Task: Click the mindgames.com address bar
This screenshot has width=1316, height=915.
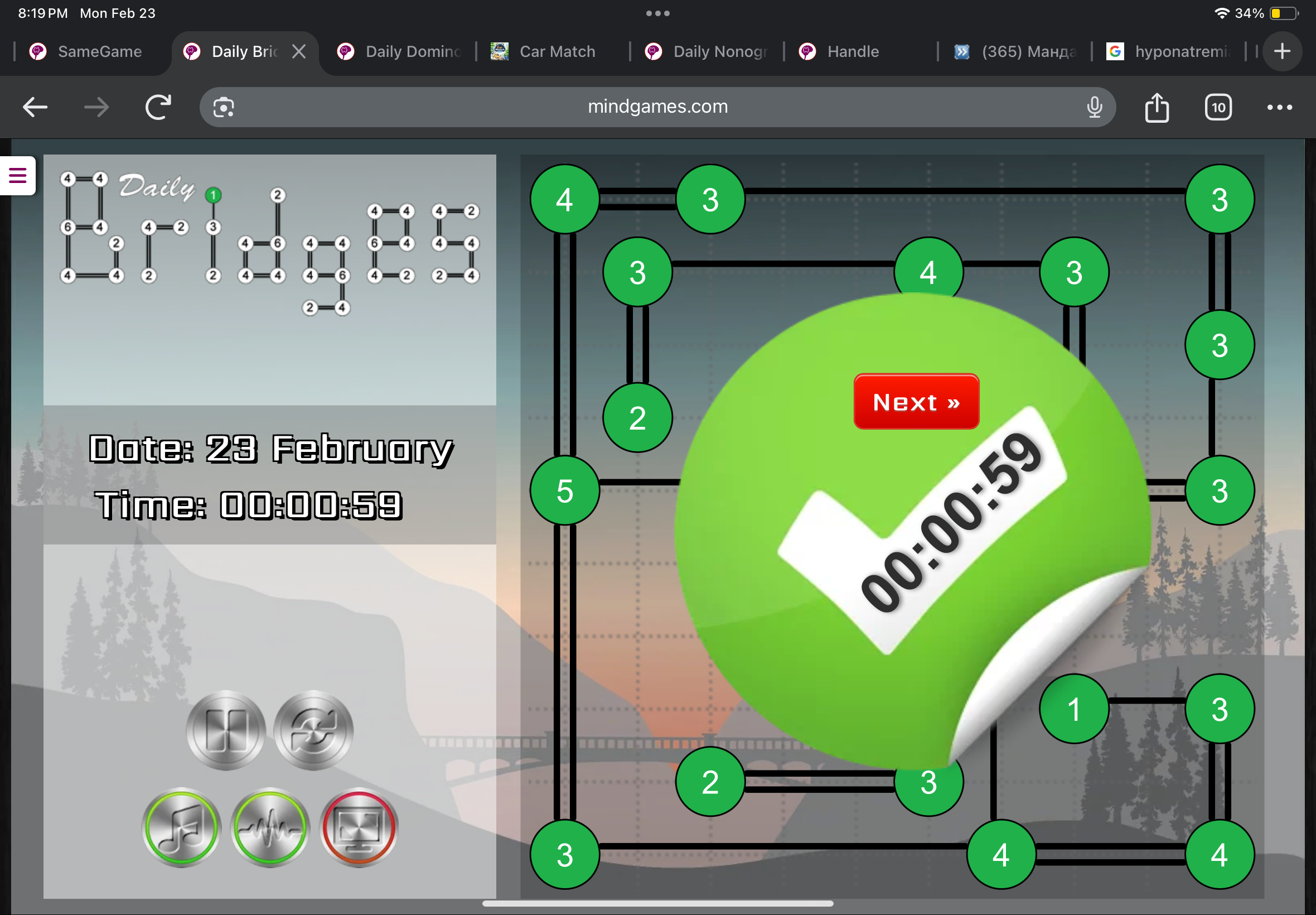Action: tap(657, 107)
